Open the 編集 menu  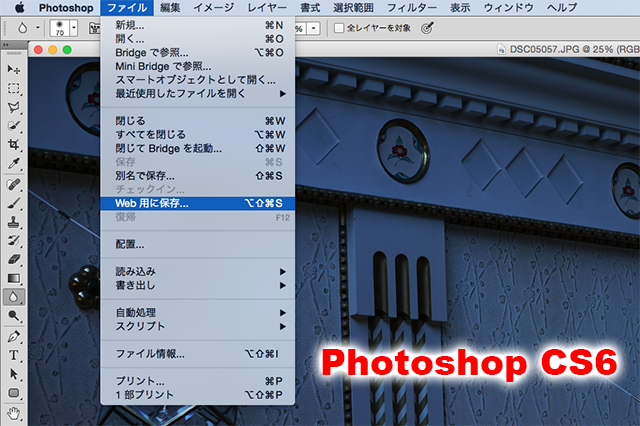click(x=170, y=7)
